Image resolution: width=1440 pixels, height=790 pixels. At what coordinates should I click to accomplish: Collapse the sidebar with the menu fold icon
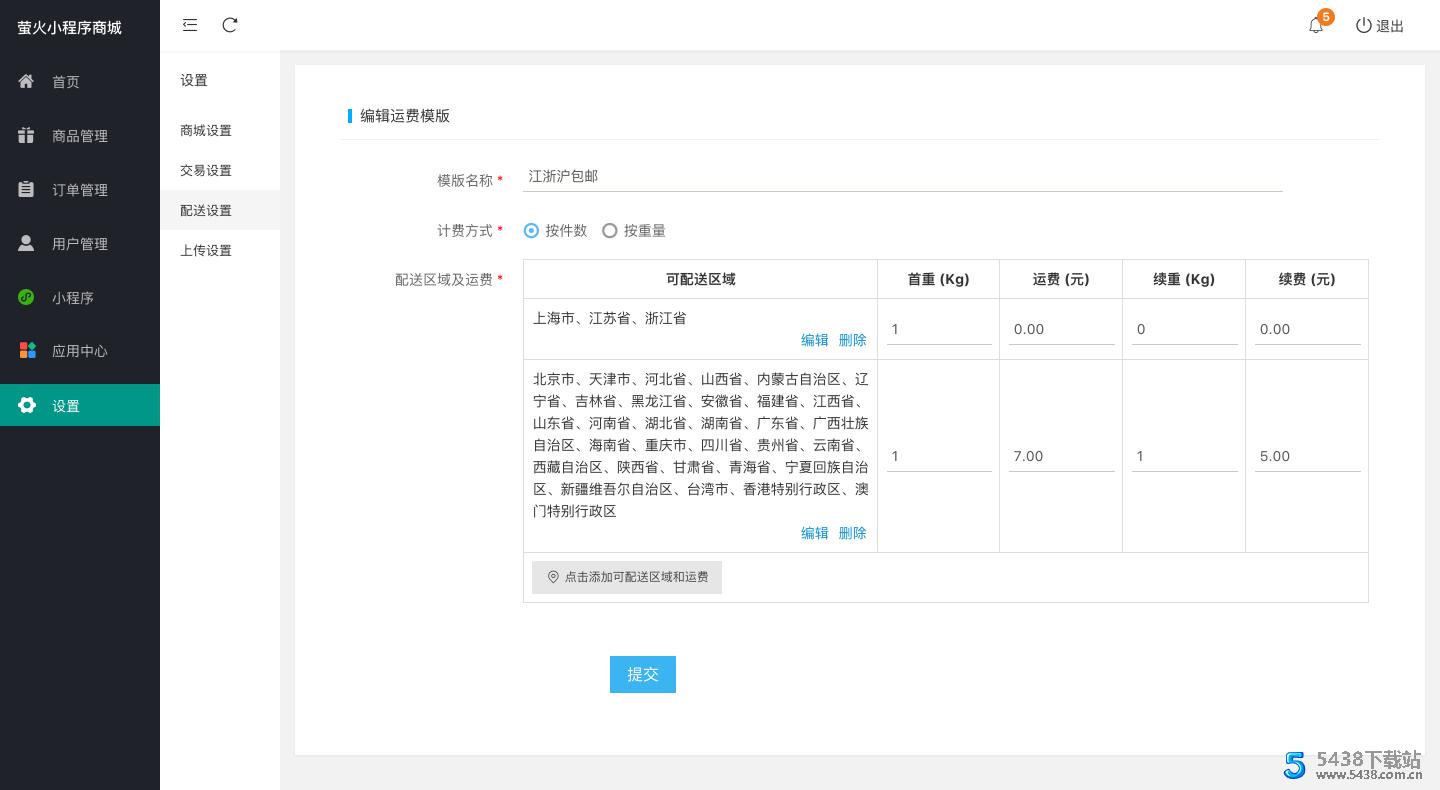point(190,25)
